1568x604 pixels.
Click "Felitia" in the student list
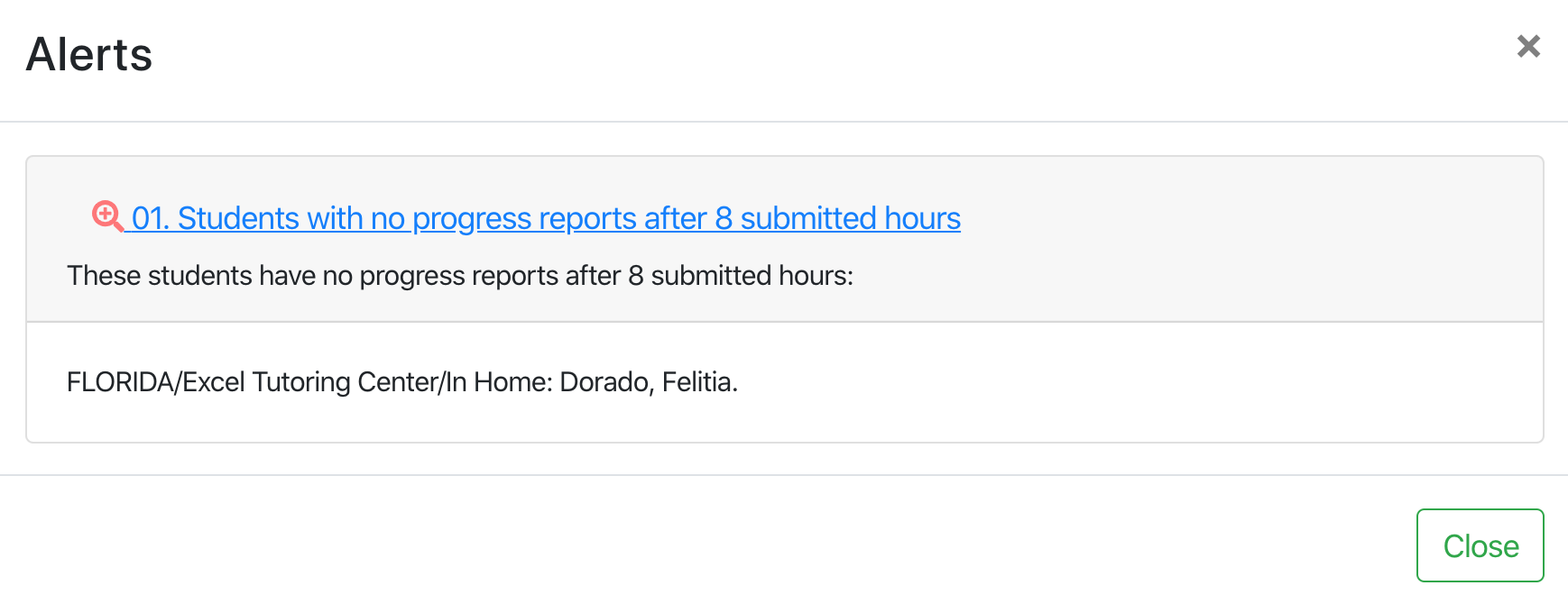coord(699,382)
